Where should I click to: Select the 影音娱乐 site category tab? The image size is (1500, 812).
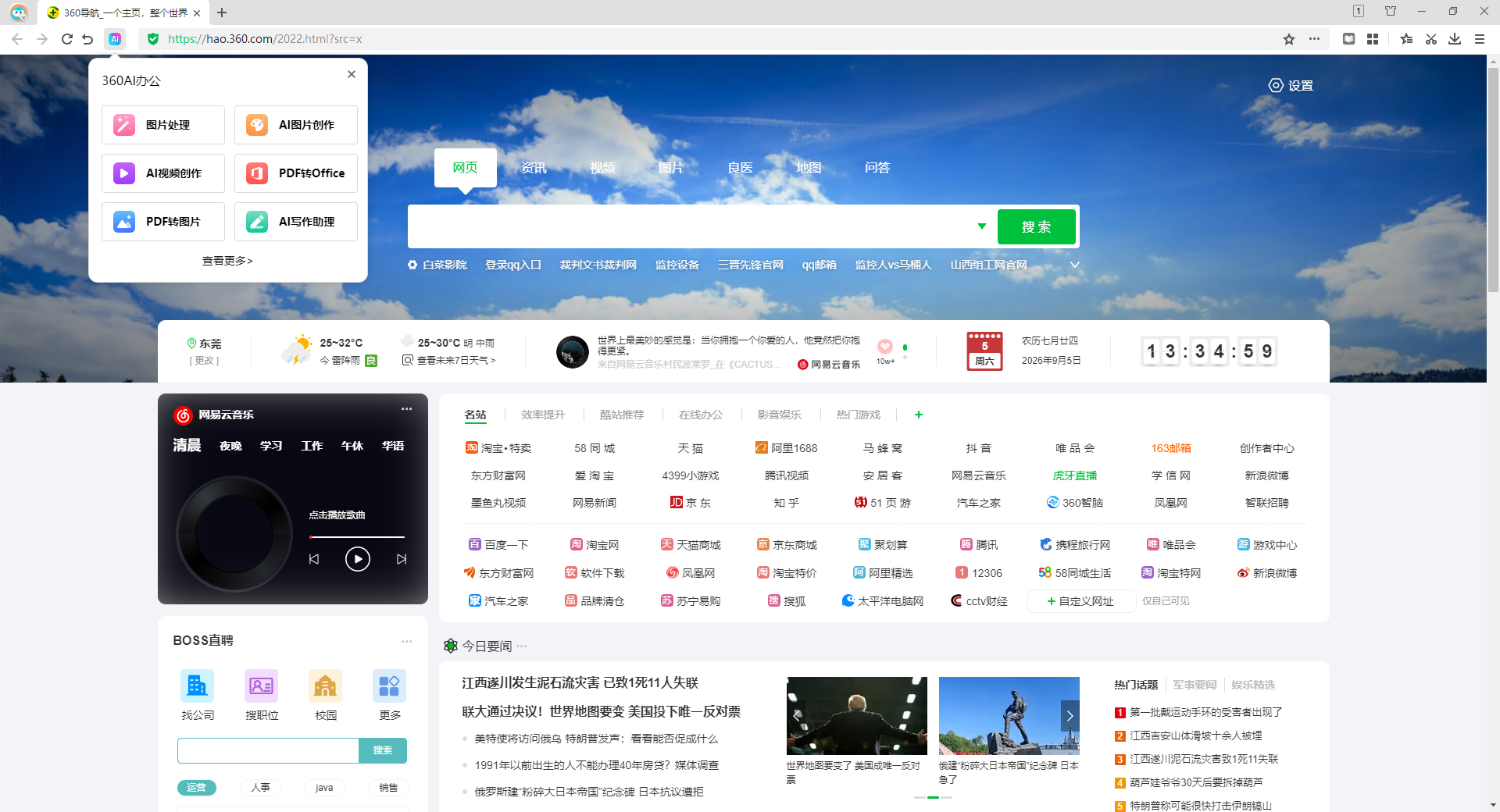click(x=780, y=415)
